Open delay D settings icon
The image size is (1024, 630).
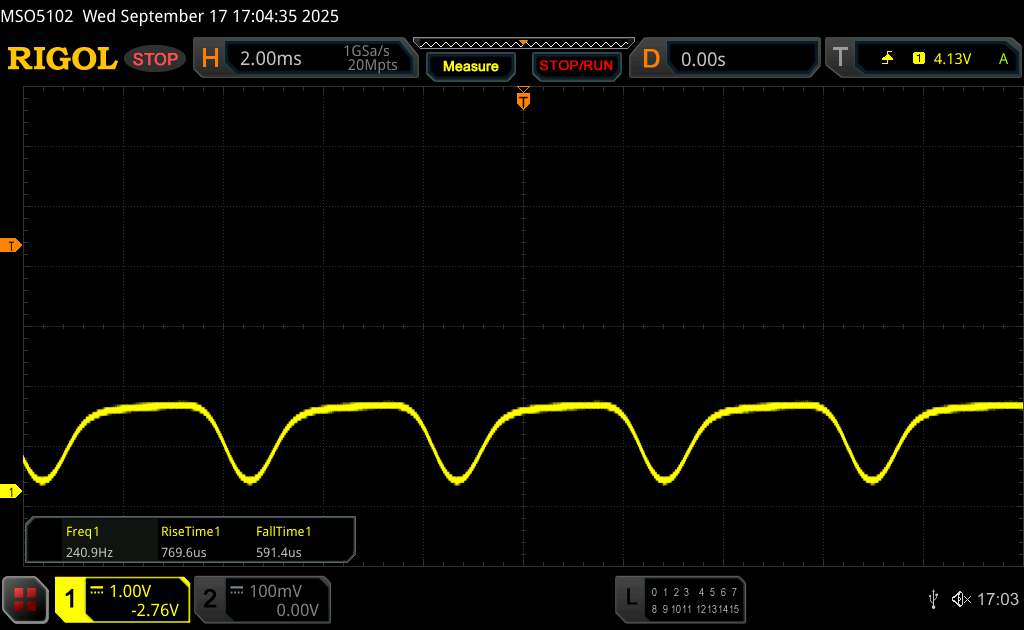(651, 59)
